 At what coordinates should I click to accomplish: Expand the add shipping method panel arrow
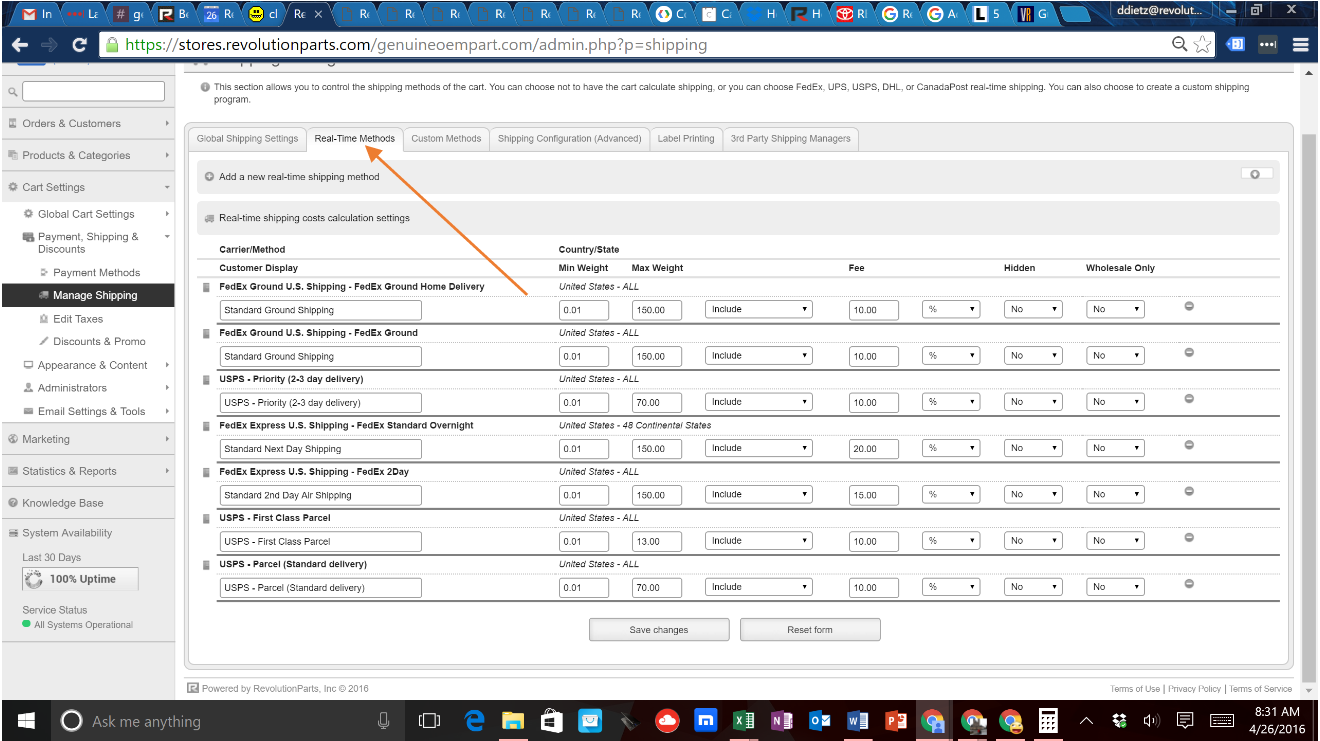(1256, 174)
